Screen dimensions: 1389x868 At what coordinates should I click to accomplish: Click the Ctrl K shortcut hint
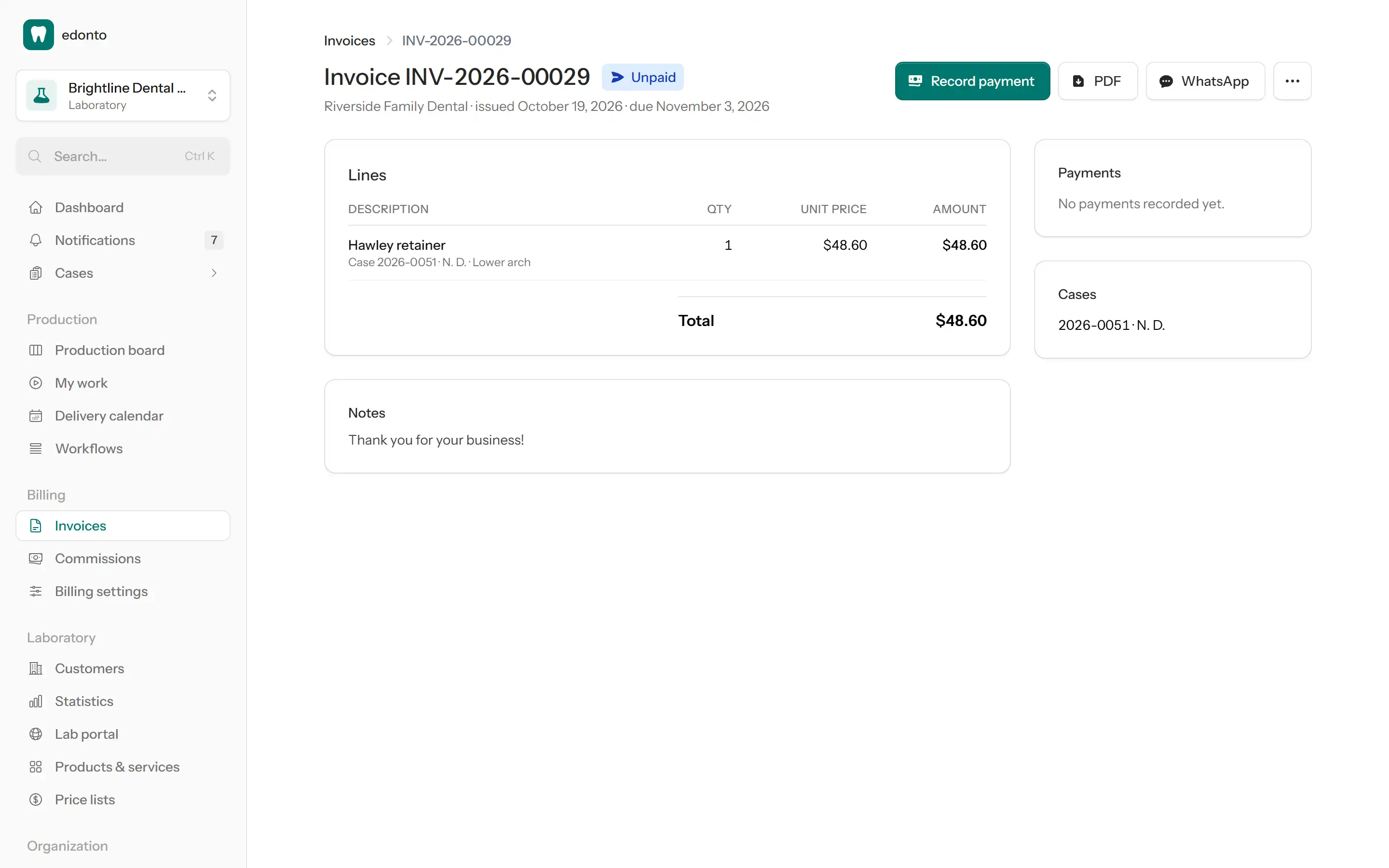coord(199,156)
